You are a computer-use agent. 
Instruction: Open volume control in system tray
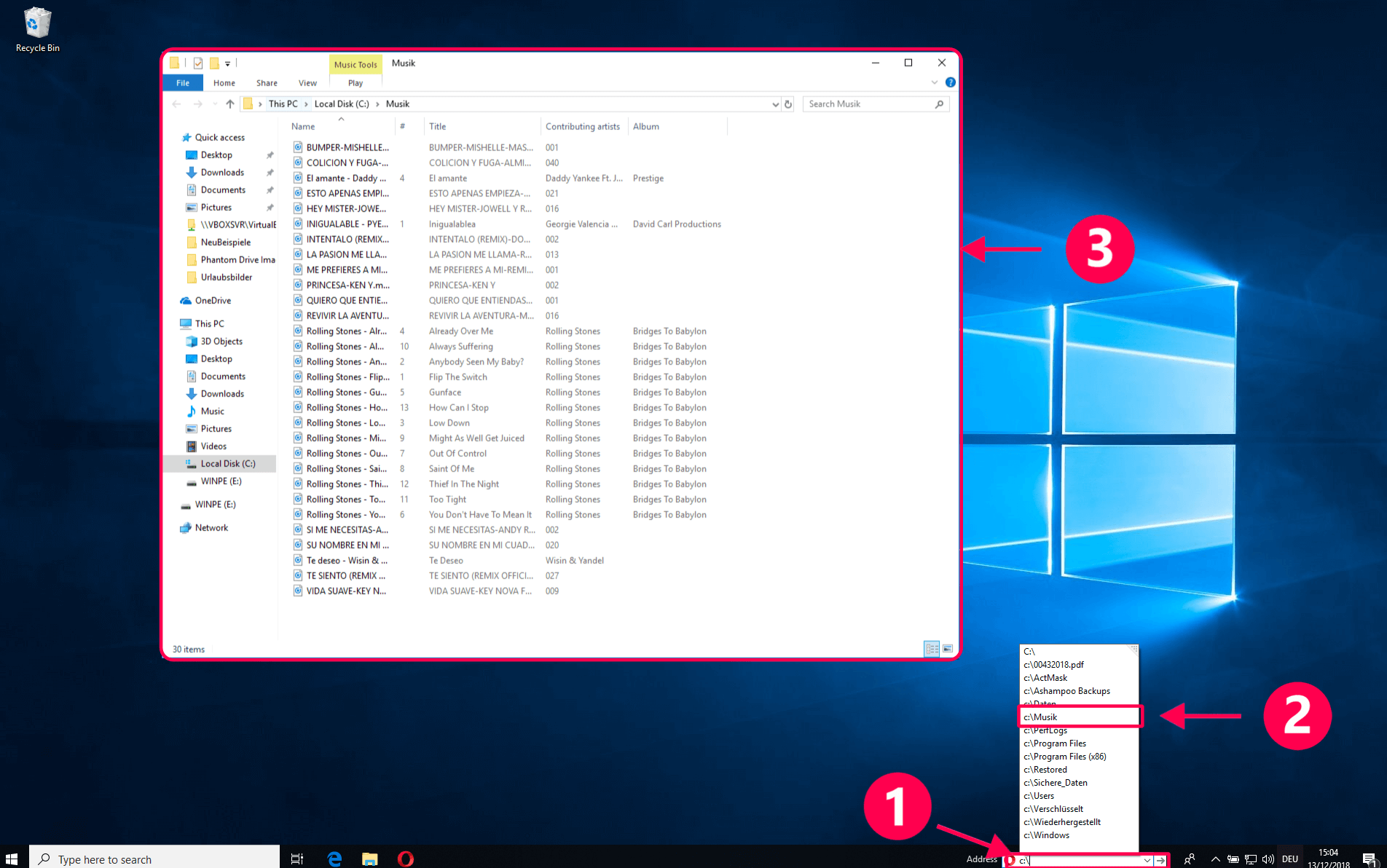1268,859
